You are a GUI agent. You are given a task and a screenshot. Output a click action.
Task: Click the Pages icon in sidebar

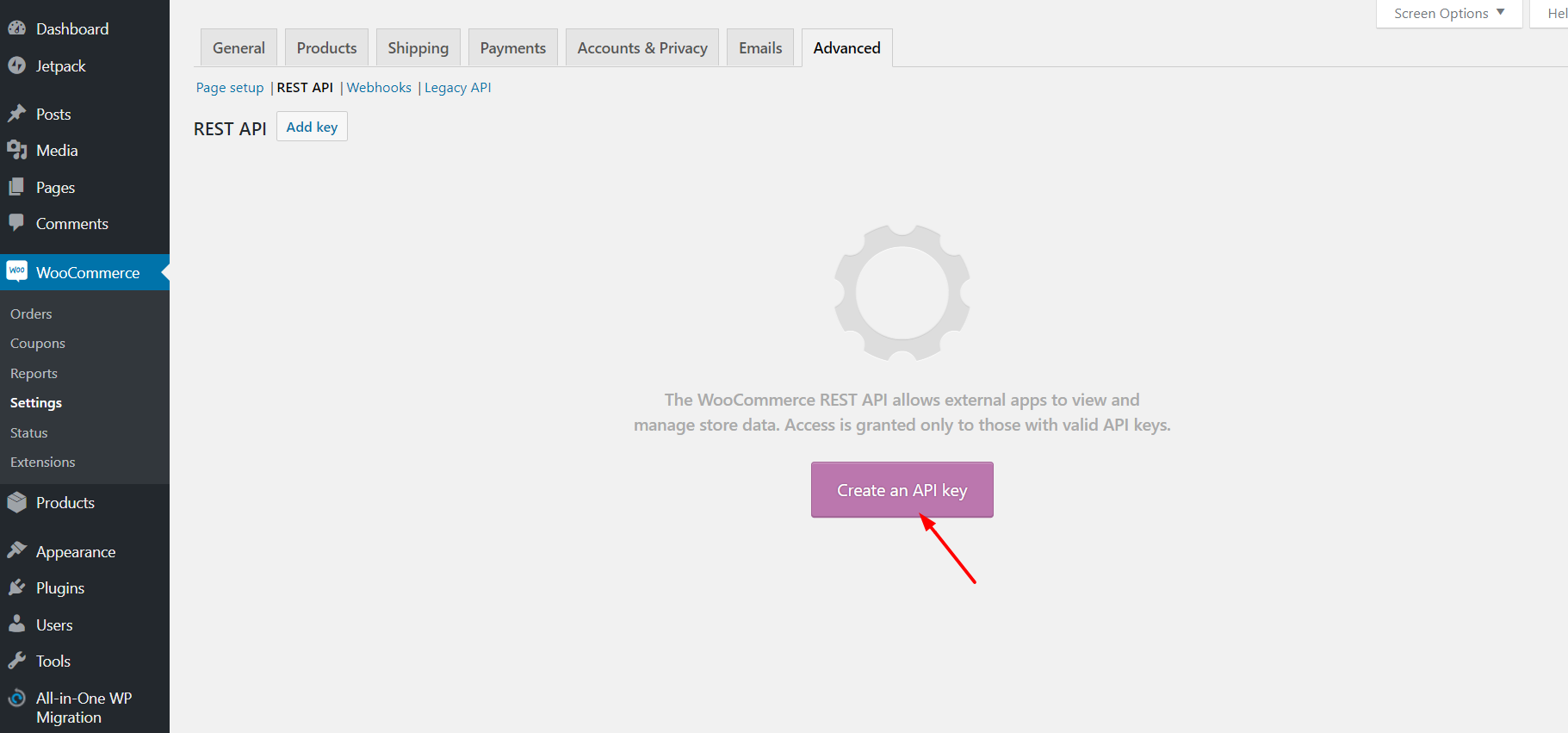pos(17,187)
